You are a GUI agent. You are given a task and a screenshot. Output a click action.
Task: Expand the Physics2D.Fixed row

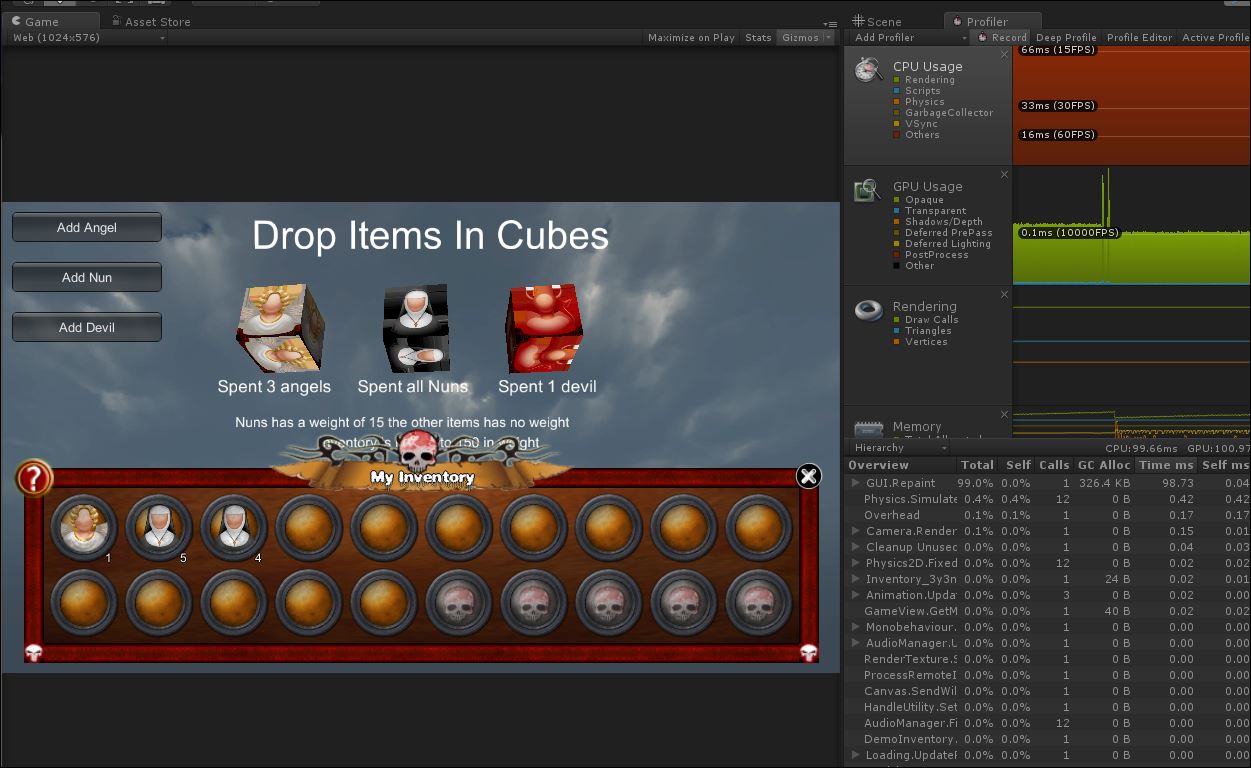(855, 563)
